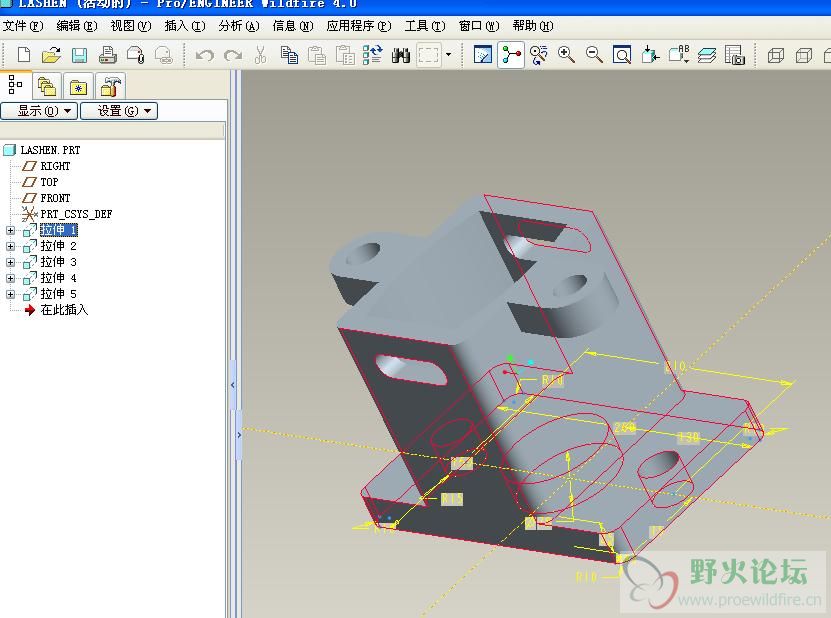Switch to hidden line display mode
Image resolution: width=831 pixels, height=618 pixels.
[x=804, y=55]
